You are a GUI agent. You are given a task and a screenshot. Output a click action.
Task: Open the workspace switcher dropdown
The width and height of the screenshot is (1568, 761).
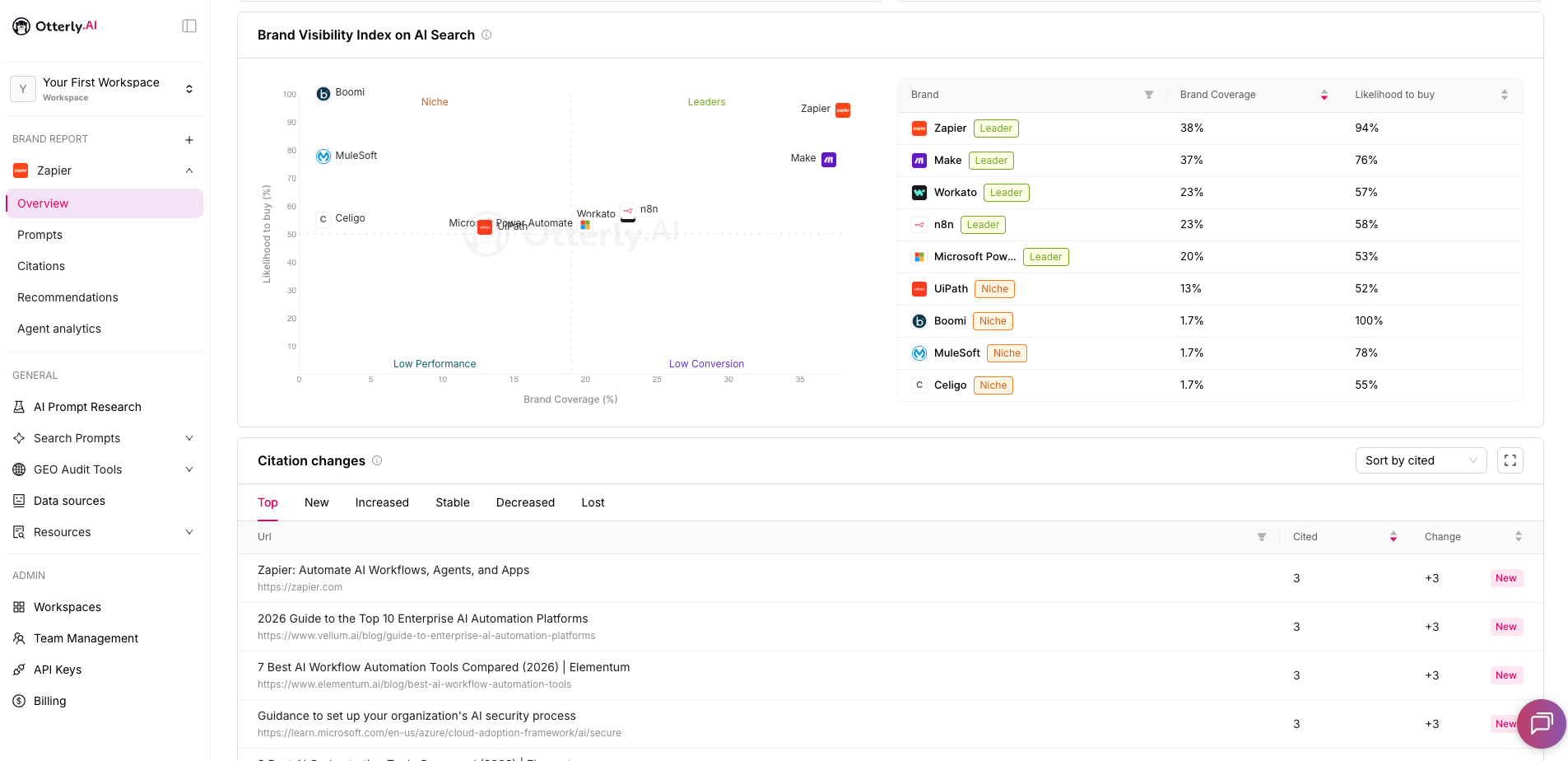(x=105, y=89)
